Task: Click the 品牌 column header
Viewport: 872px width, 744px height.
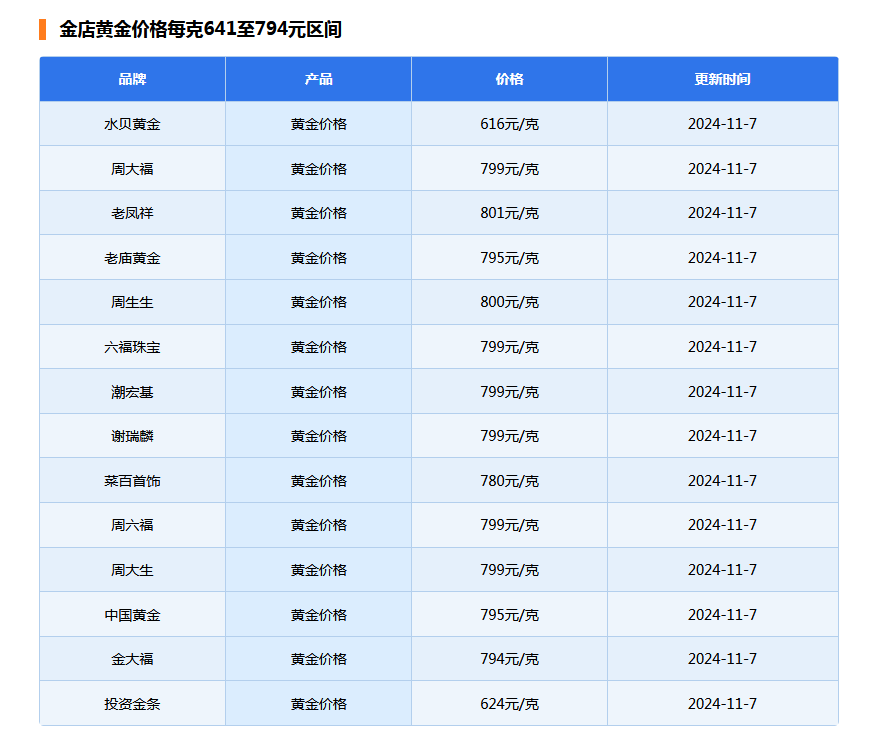Action: [132, 79]
